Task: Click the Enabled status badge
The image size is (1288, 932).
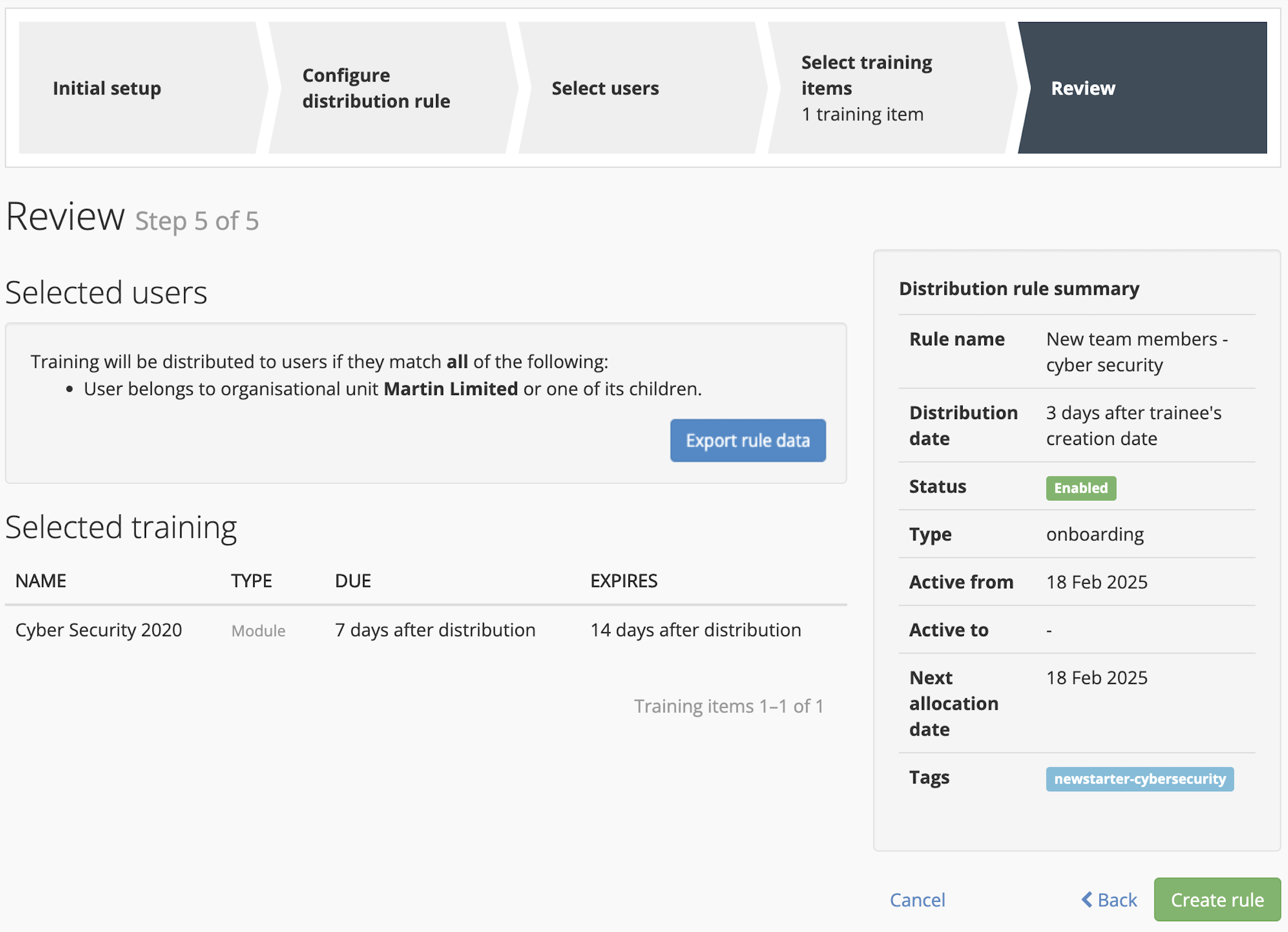Action: (1081, 488)
